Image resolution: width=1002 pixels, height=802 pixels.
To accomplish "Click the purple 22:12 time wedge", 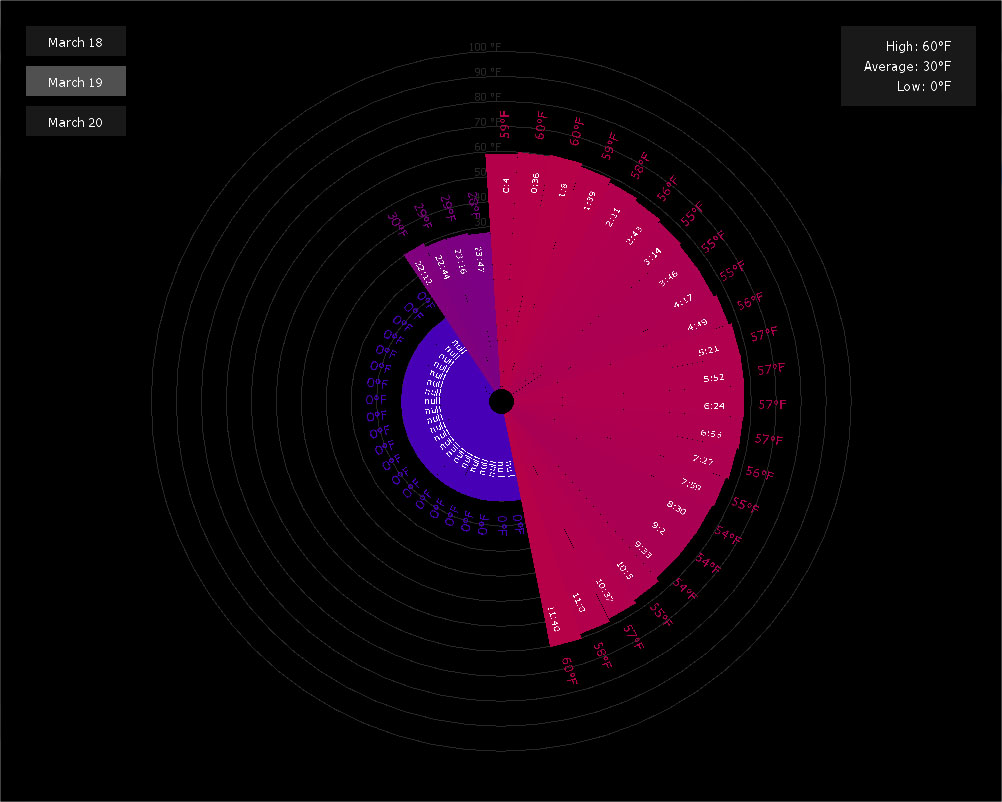I will [x=424, y=269].
